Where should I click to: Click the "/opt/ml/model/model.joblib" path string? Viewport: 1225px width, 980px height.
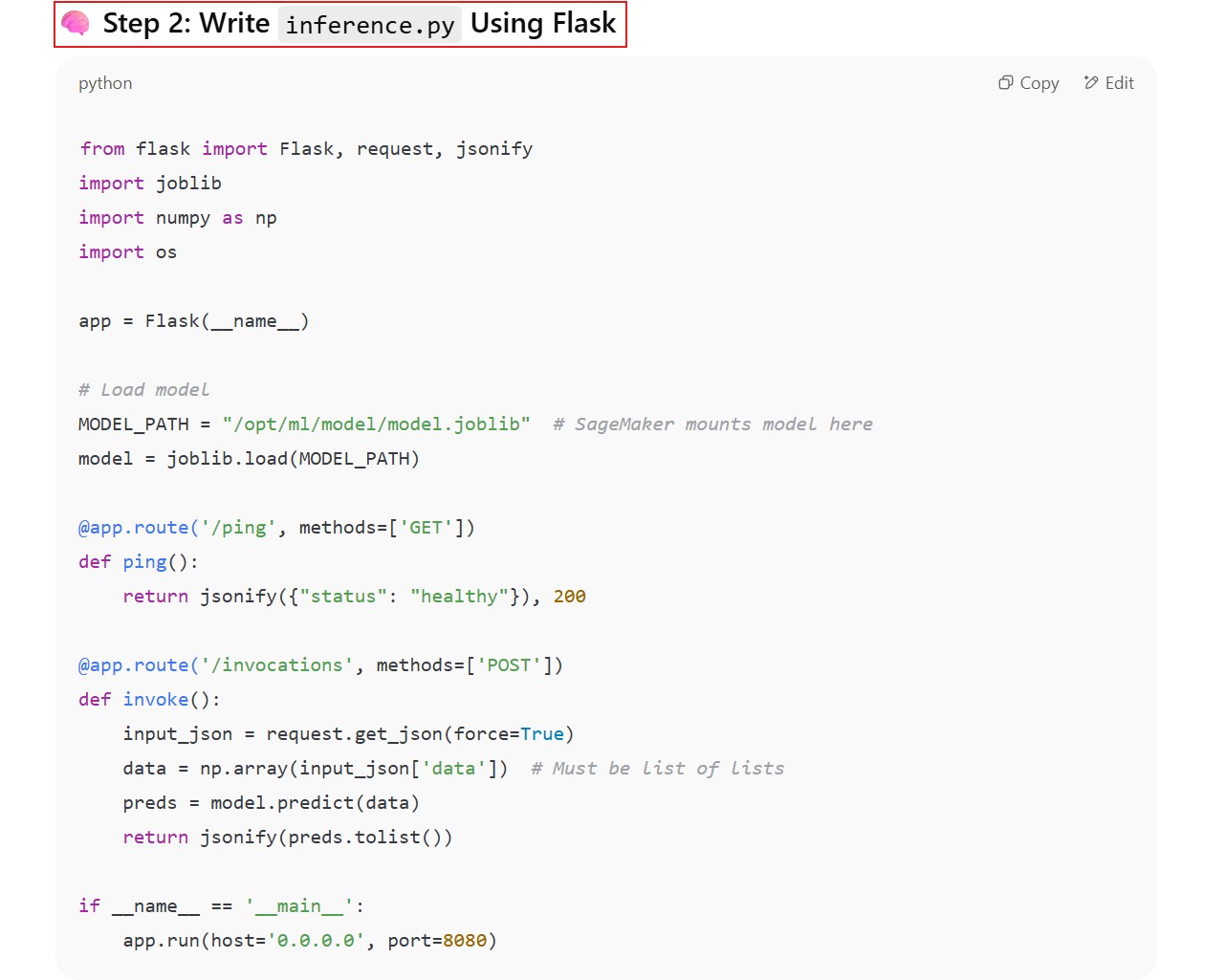coord(376,425)
